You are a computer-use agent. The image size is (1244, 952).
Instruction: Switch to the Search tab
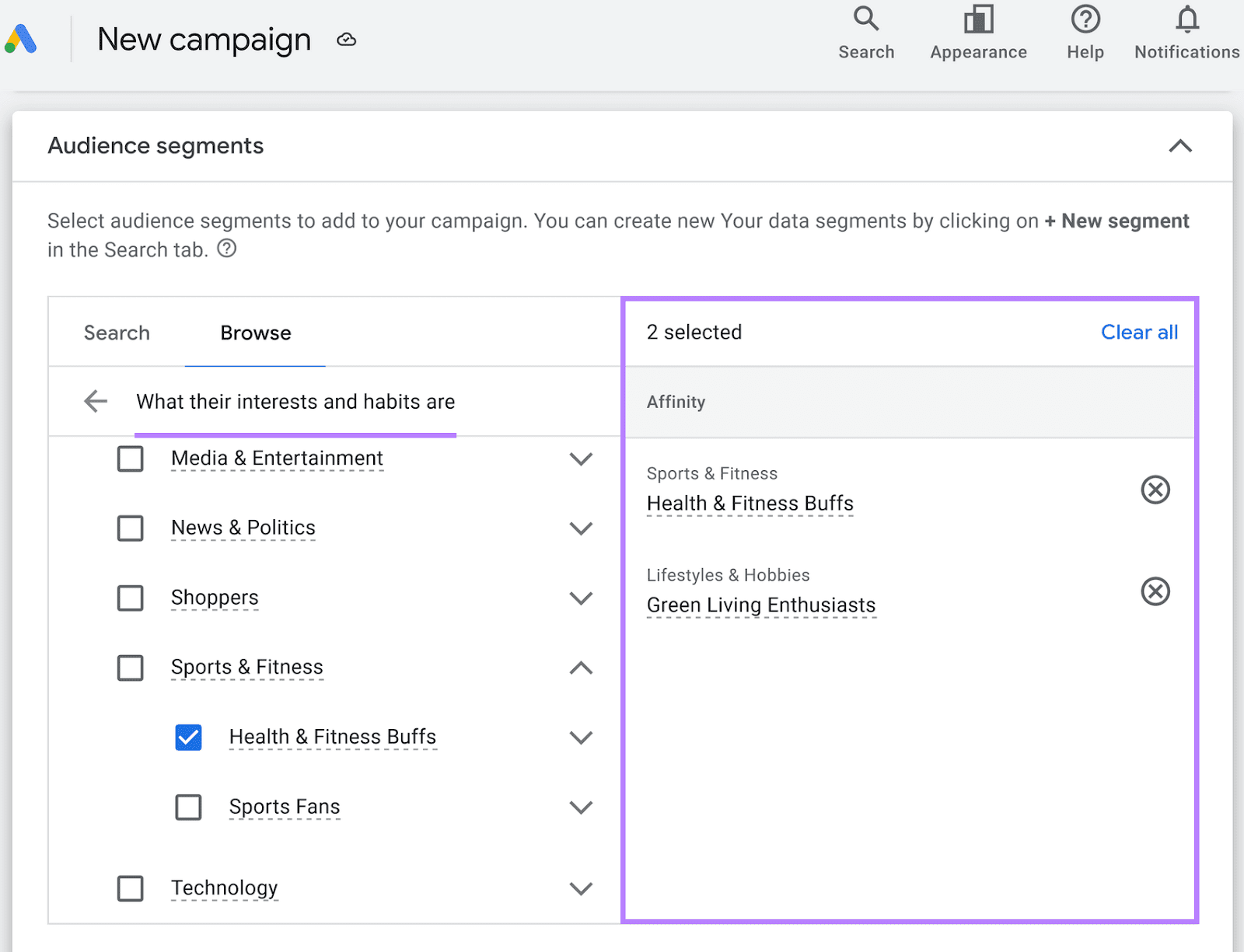coord(117,333)
